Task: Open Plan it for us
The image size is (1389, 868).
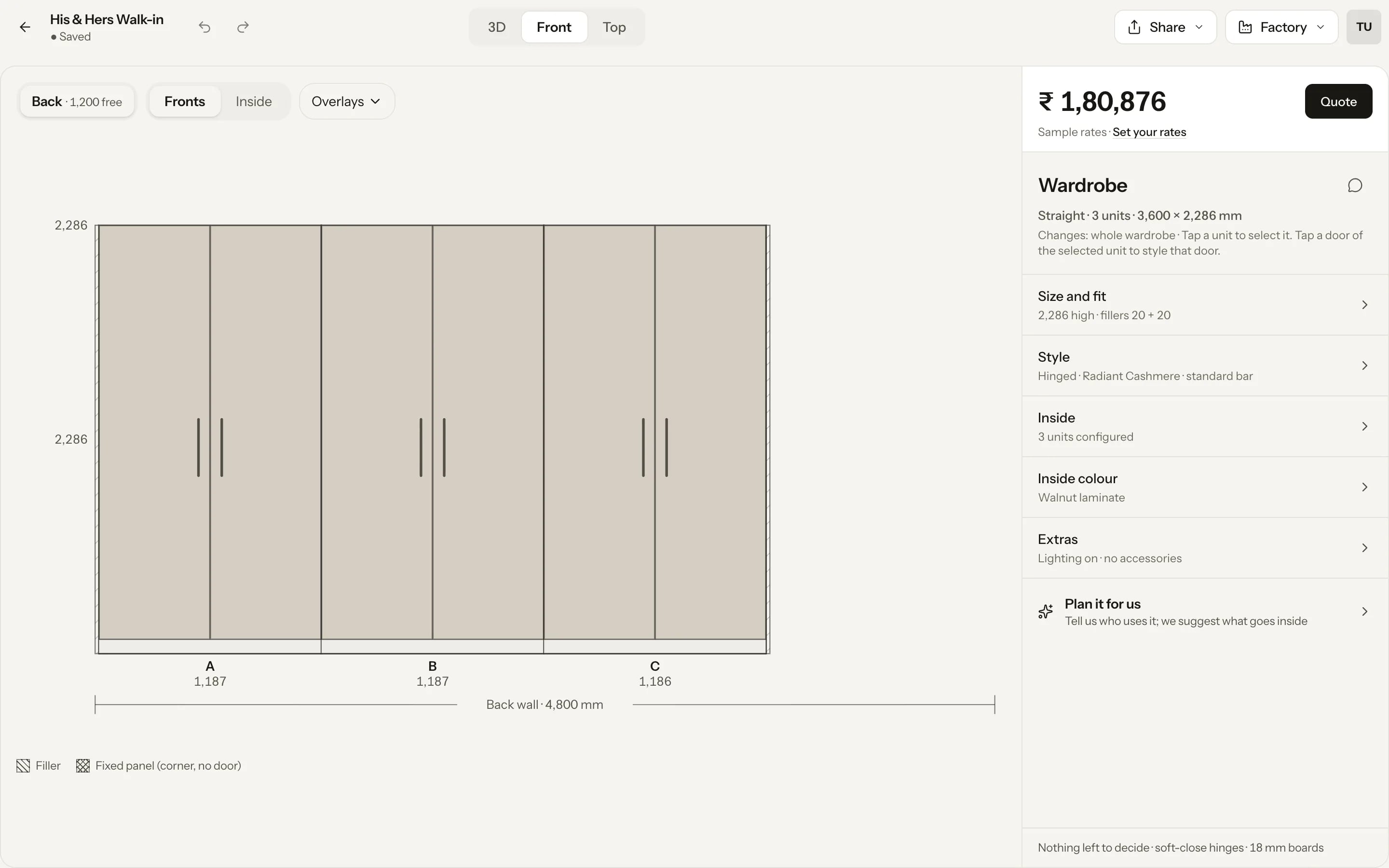Action: (1205, 611)
